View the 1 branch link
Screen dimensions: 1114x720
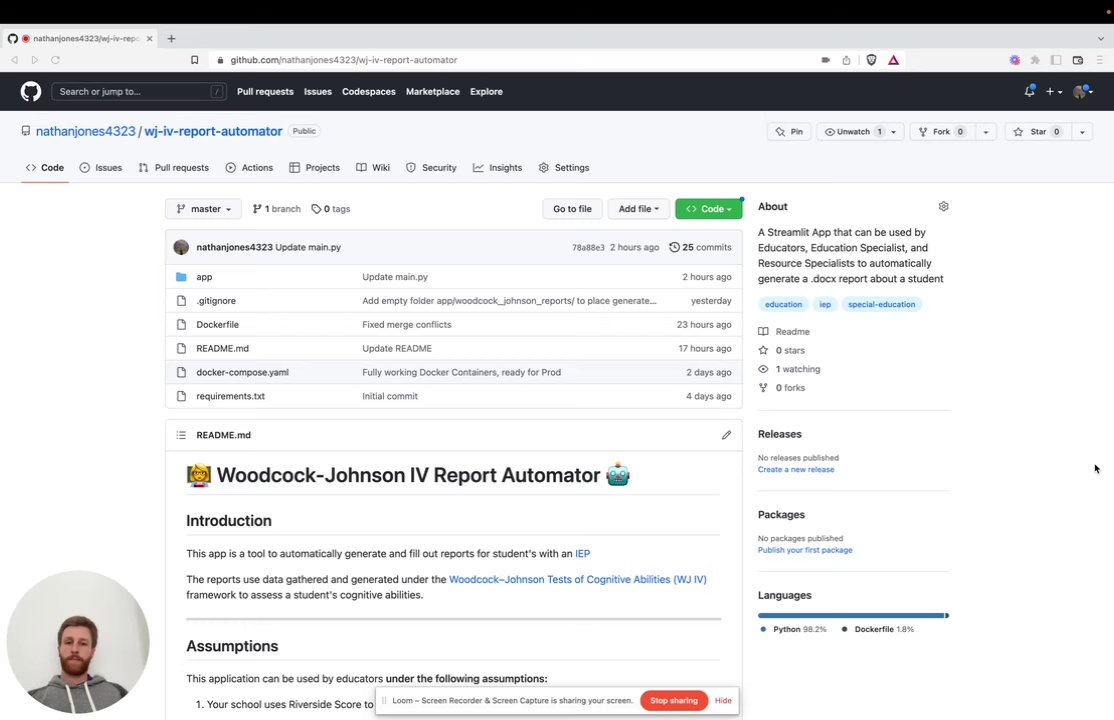click(x=276, y=209)
